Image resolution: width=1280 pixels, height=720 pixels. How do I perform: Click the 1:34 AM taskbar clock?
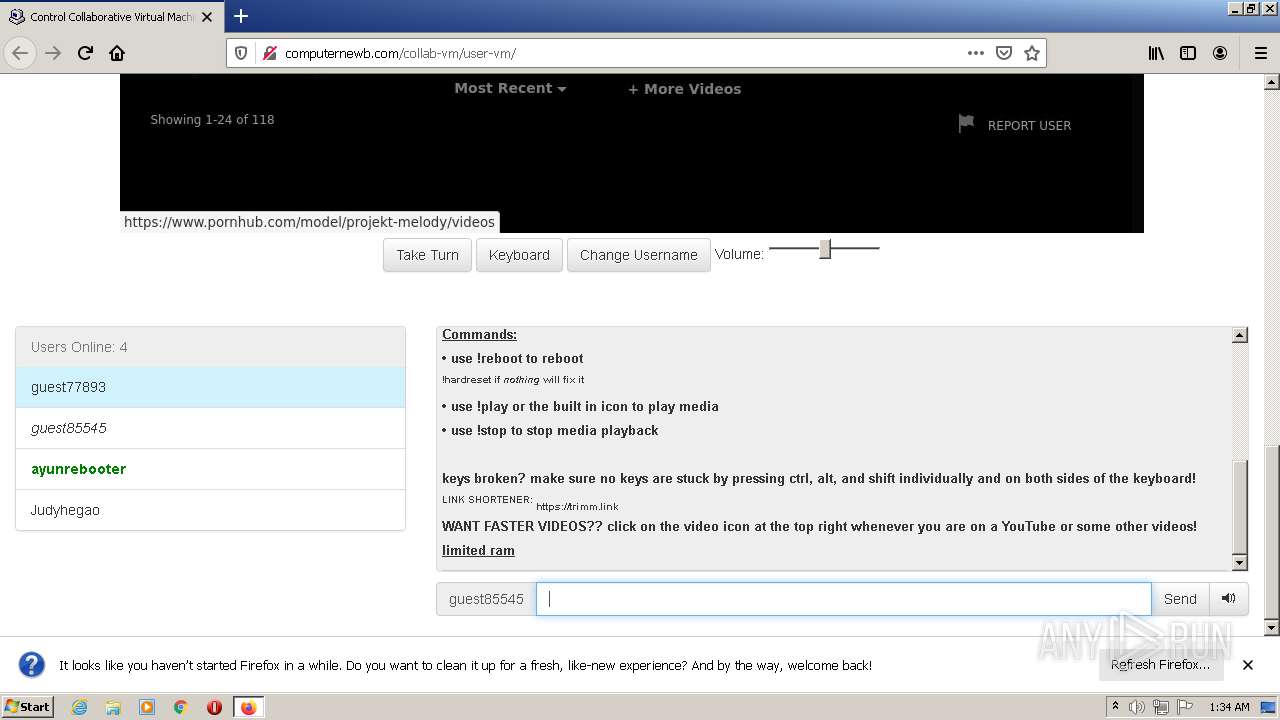pyautogui.click(x=1229, y=707)
